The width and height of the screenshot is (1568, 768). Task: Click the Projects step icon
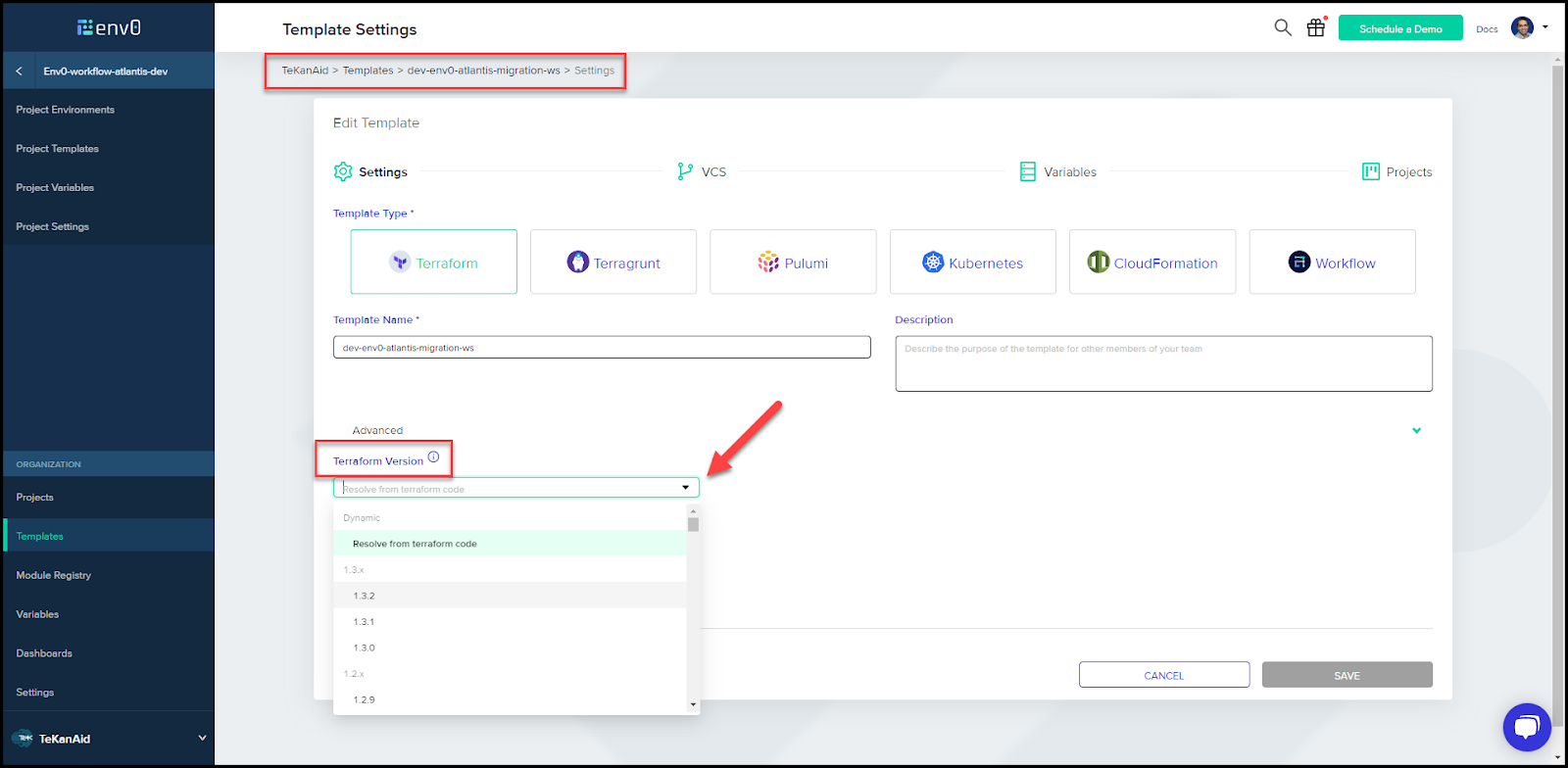tap(1371, 171)
